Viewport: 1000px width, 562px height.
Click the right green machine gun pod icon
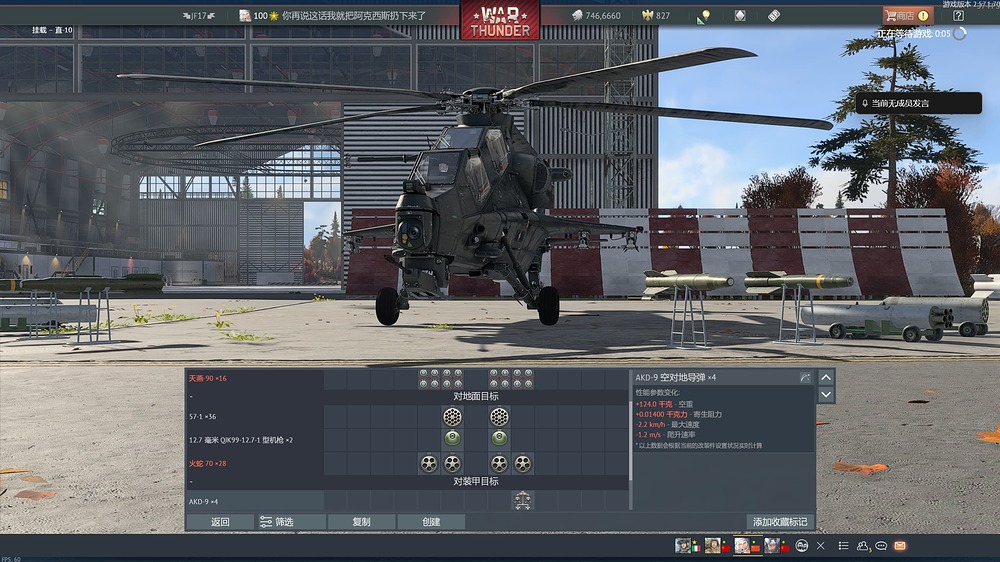[x=499, y=438]
